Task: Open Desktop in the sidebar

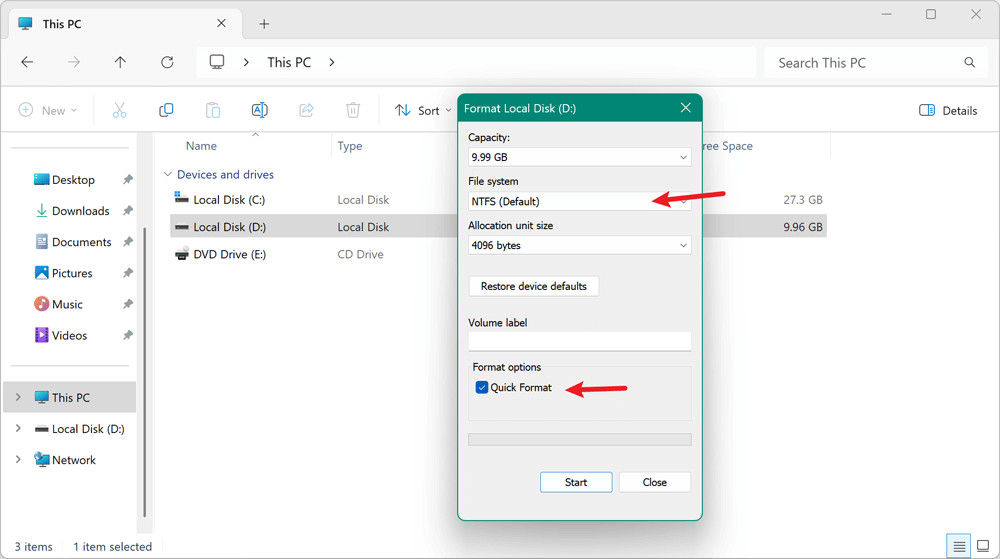Action: pos(73,180)
